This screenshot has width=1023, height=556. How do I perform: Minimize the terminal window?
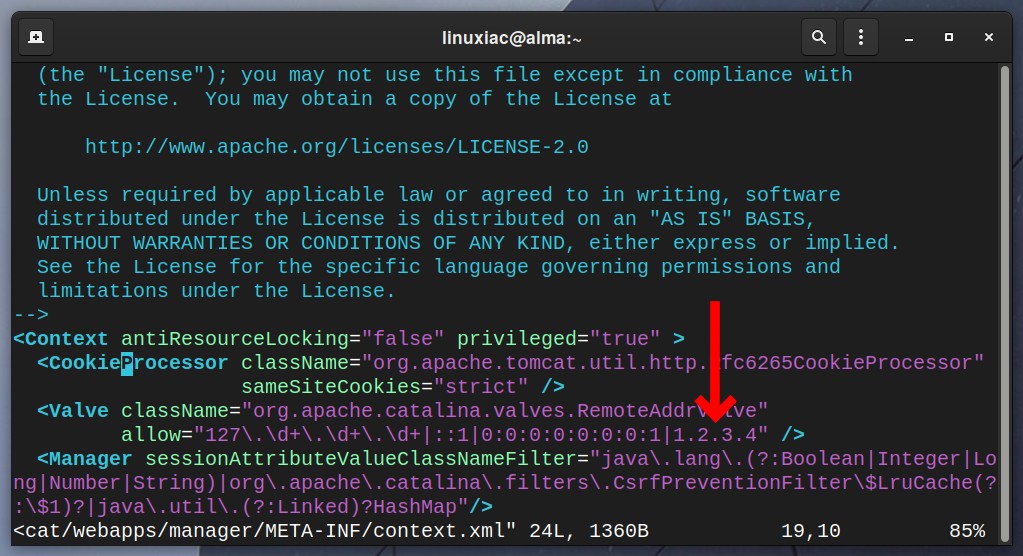(x=908, y=38)
